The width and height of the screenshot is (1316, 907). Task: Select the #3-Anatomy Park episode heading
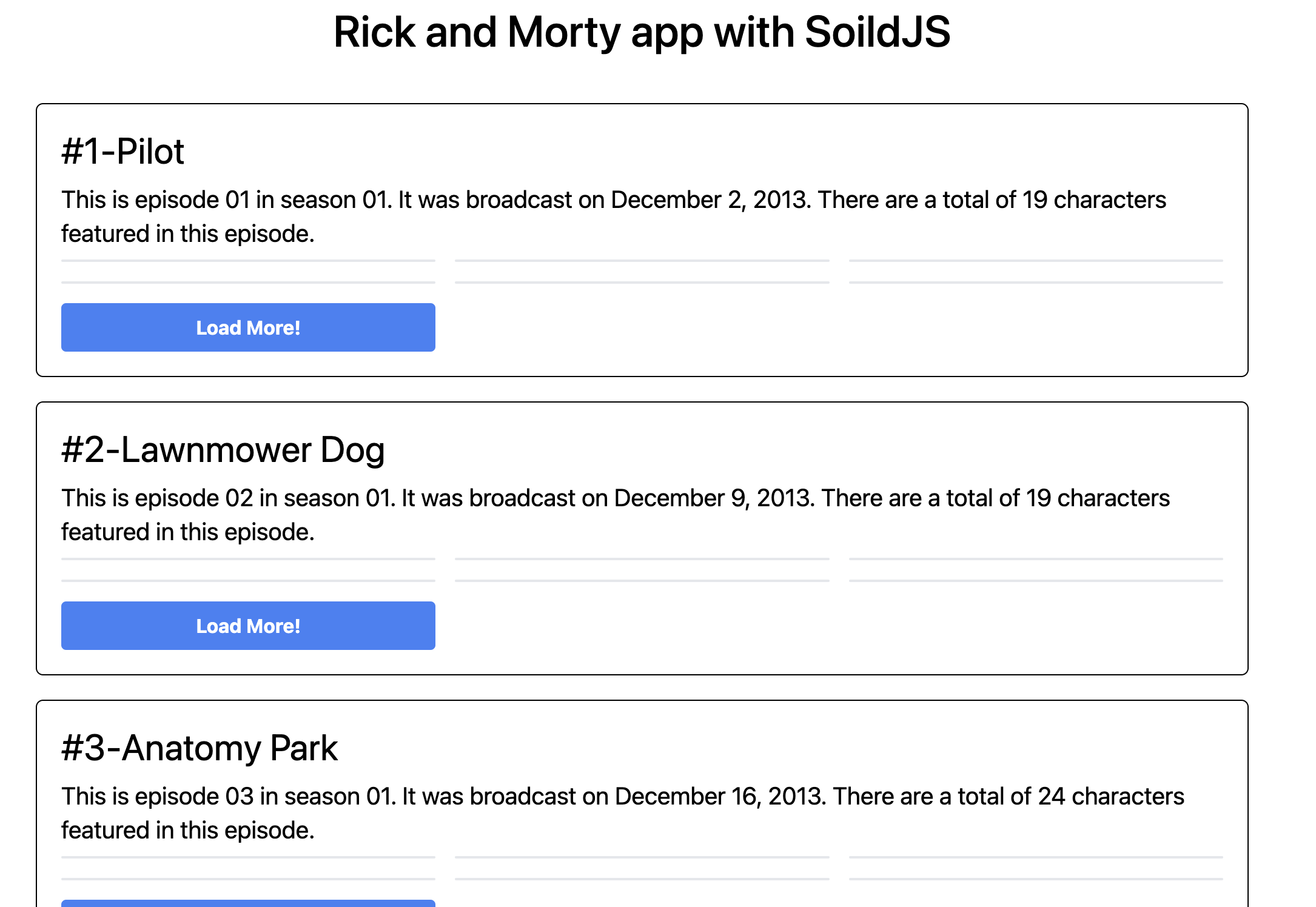tap(199, 748)
